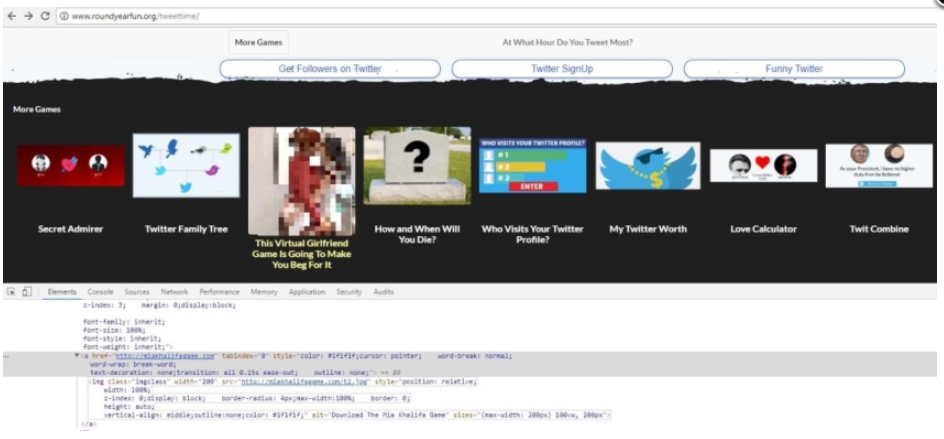Switch to the Console tab
The image size is (944, 439).
[101, 291]
